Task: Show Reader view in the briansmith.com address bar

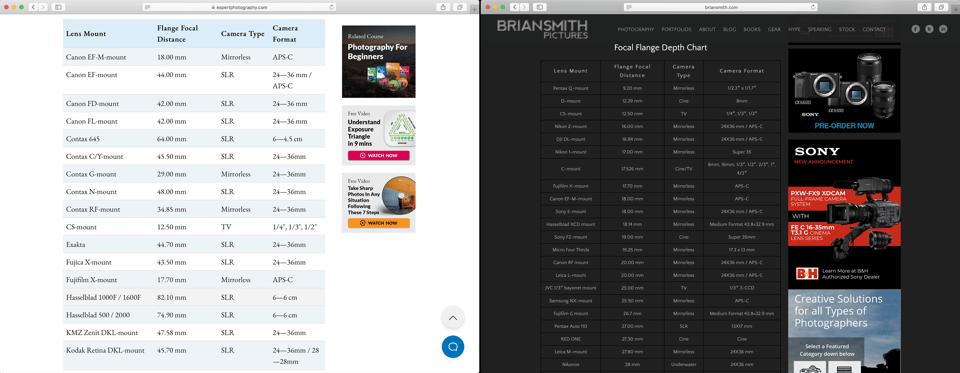Action: [x=629, y=7]
